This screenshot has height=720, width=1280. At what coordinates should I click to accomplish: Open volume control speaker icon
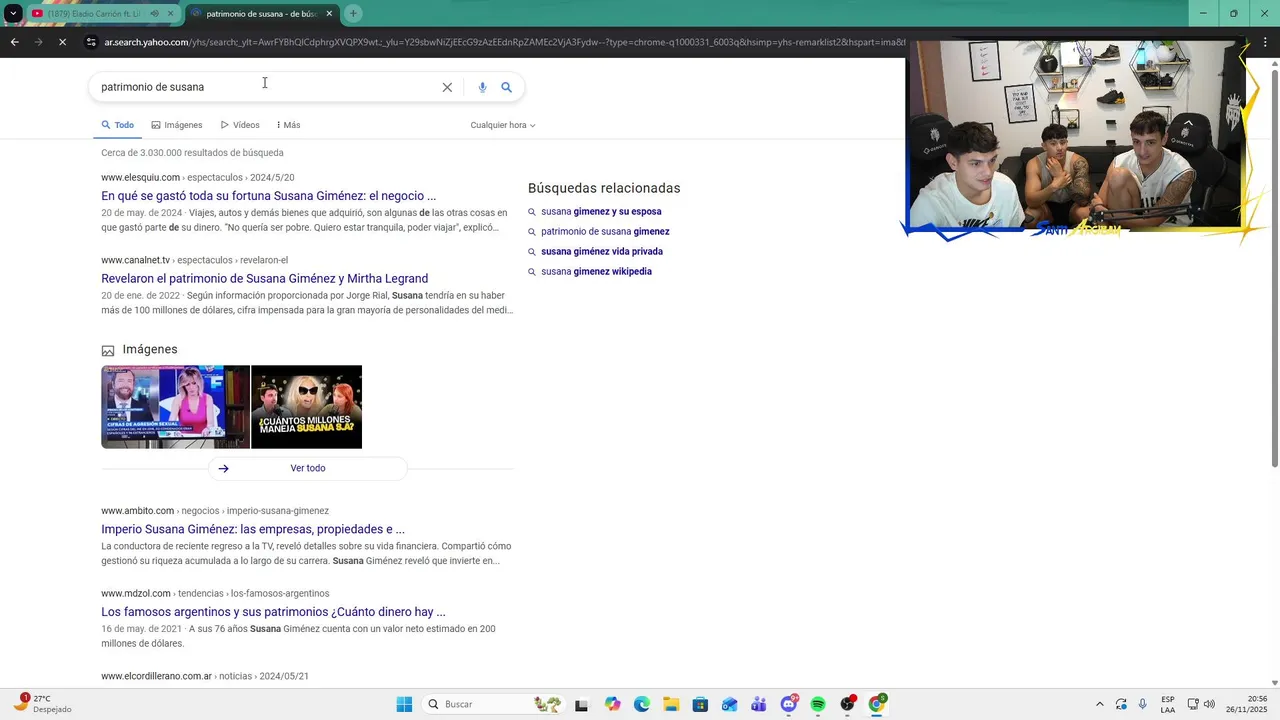[1209, 704]
